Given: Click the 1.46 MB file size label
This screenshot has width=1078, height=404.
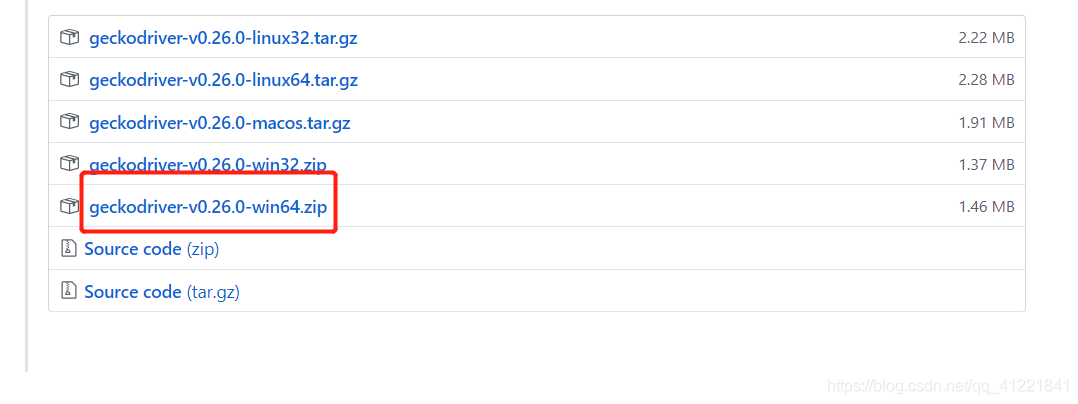Looking at the screenshot, I should pyautogui.click(x=987, y=206).
